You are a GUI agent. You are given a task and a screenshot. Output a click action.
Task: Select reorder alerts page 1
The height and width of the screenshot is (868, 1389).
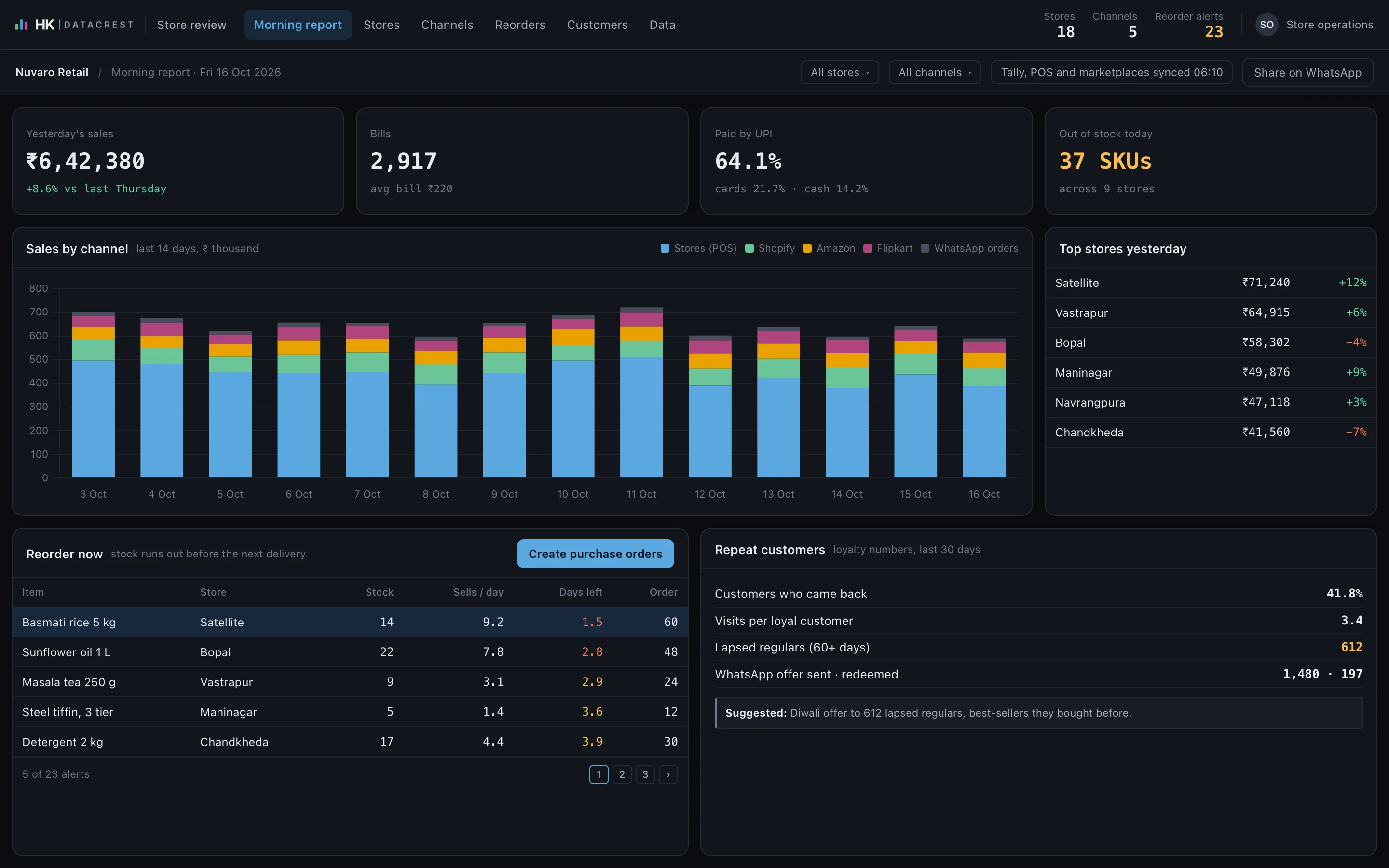[x=599, y=774]
